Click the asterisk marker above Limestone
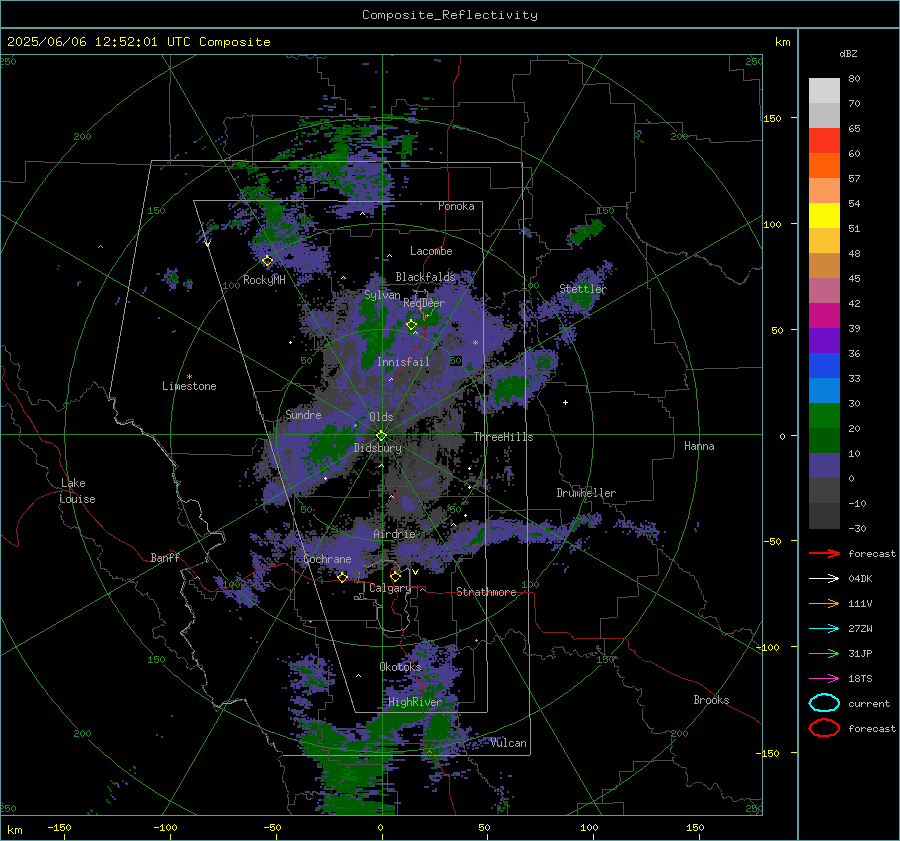 coord(189,377)
